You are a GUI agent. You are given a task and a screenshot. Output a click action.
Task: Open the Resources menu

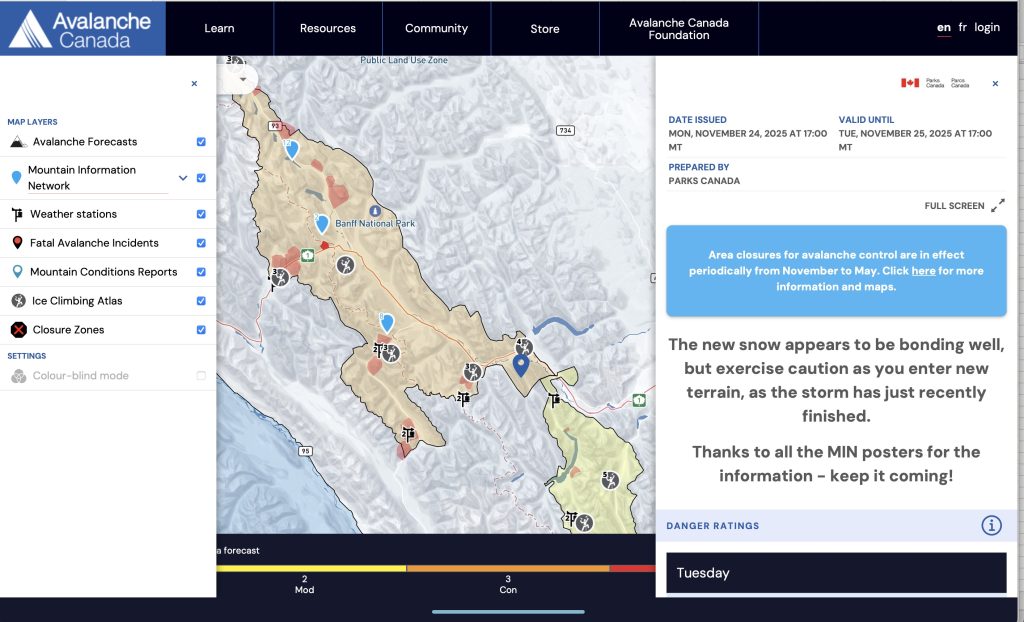(328, 28)
